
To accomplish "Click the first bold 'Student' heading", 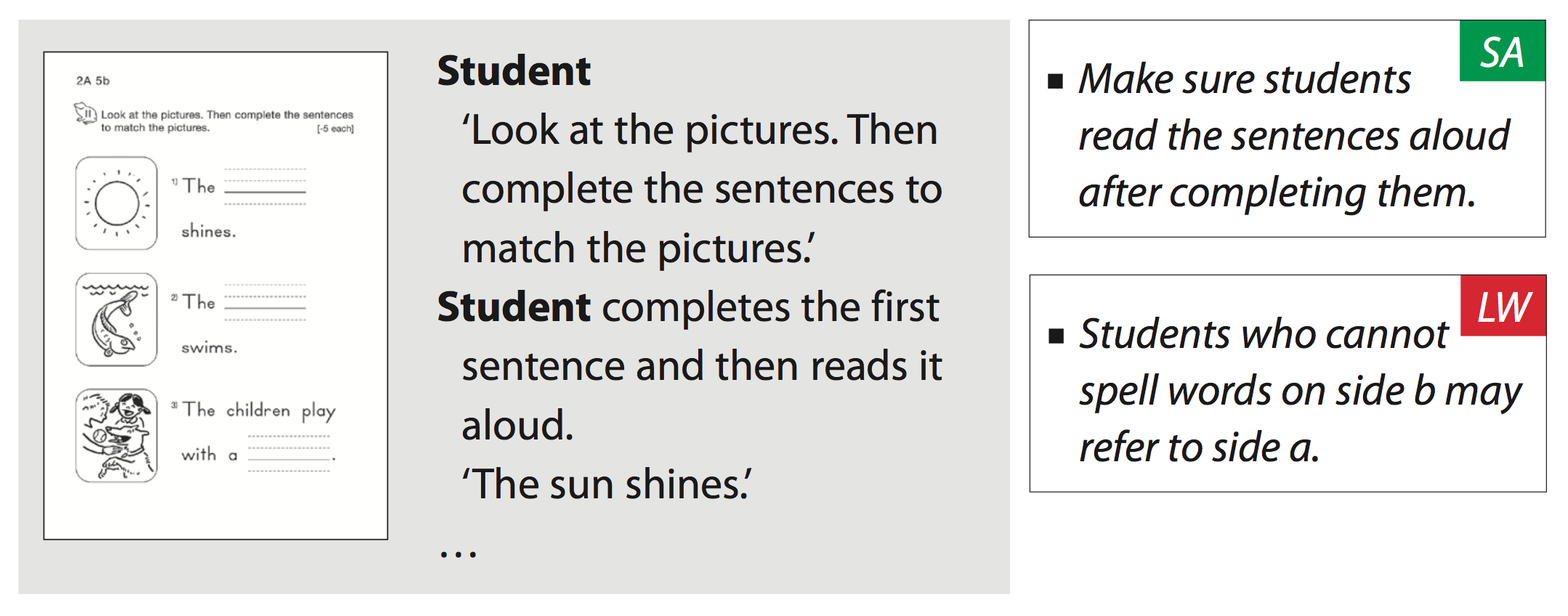I will pyautogui.click(x=514, y=71).
